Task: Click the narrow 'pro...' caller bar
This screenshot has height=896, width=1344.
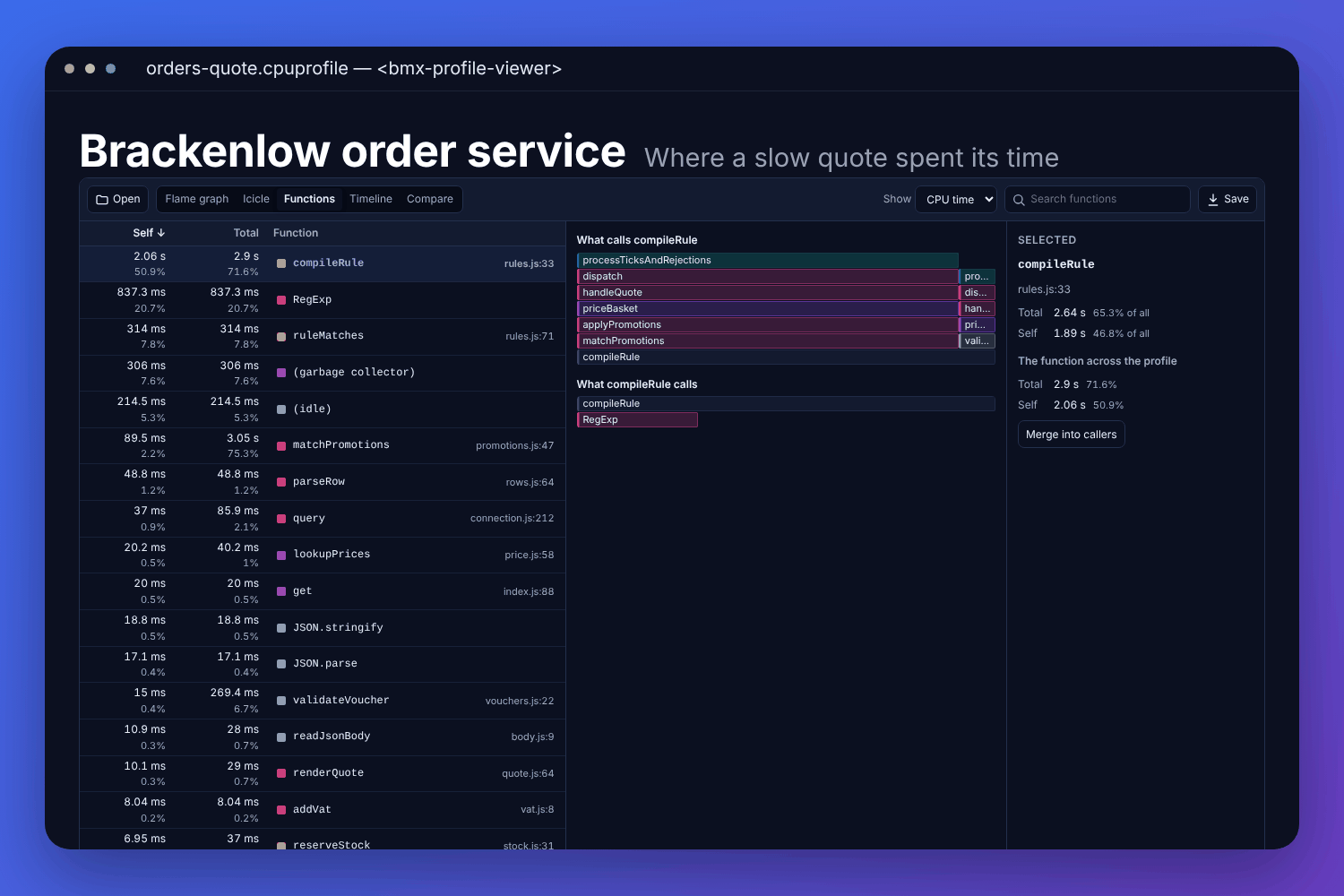Action: 977,276
